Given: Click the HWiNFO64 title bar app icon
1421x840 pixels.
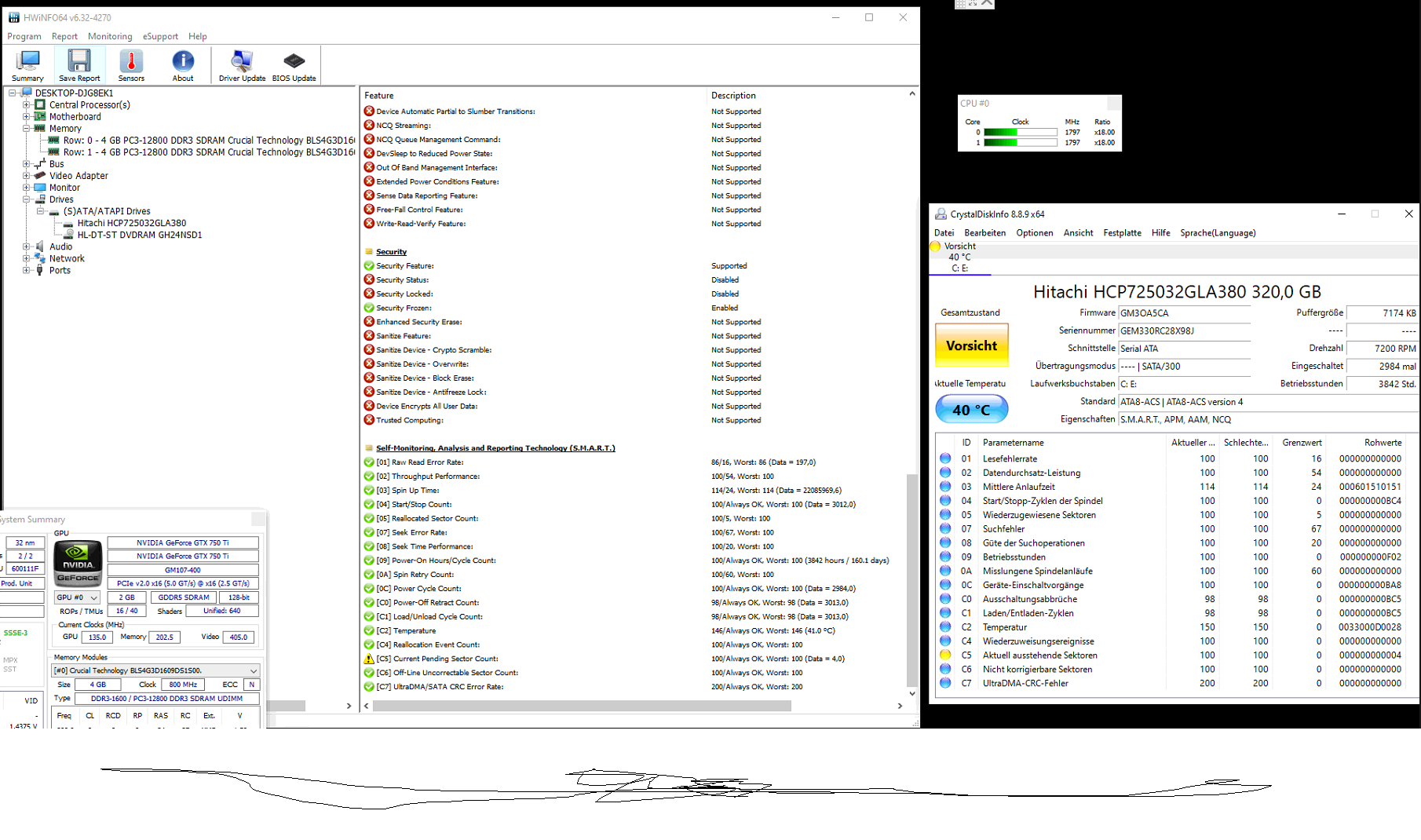Looking at the screenshot, I should click(x=13, y=17).
